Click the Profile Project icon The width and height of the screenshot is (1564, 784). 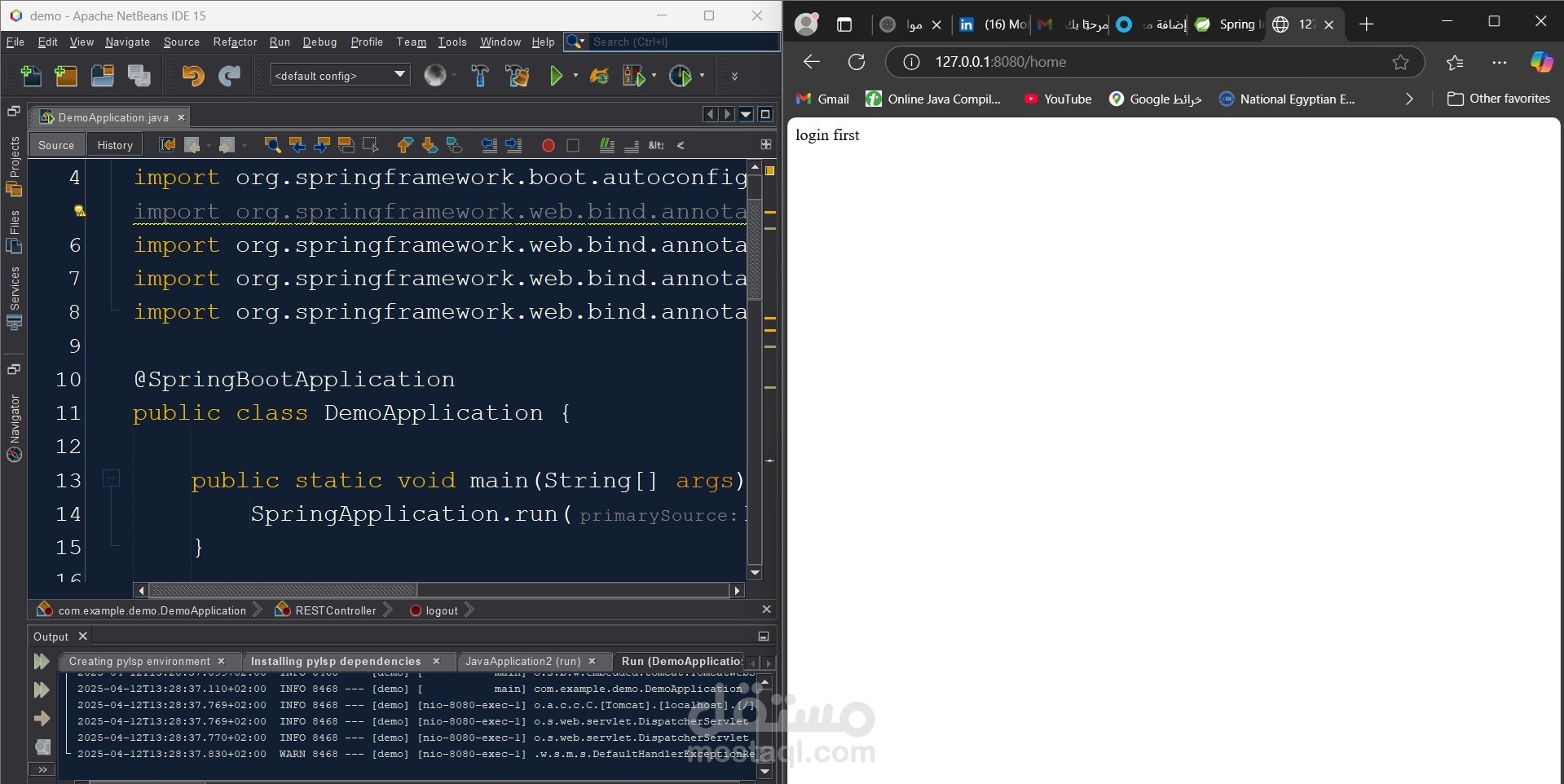tap(681, 76)
